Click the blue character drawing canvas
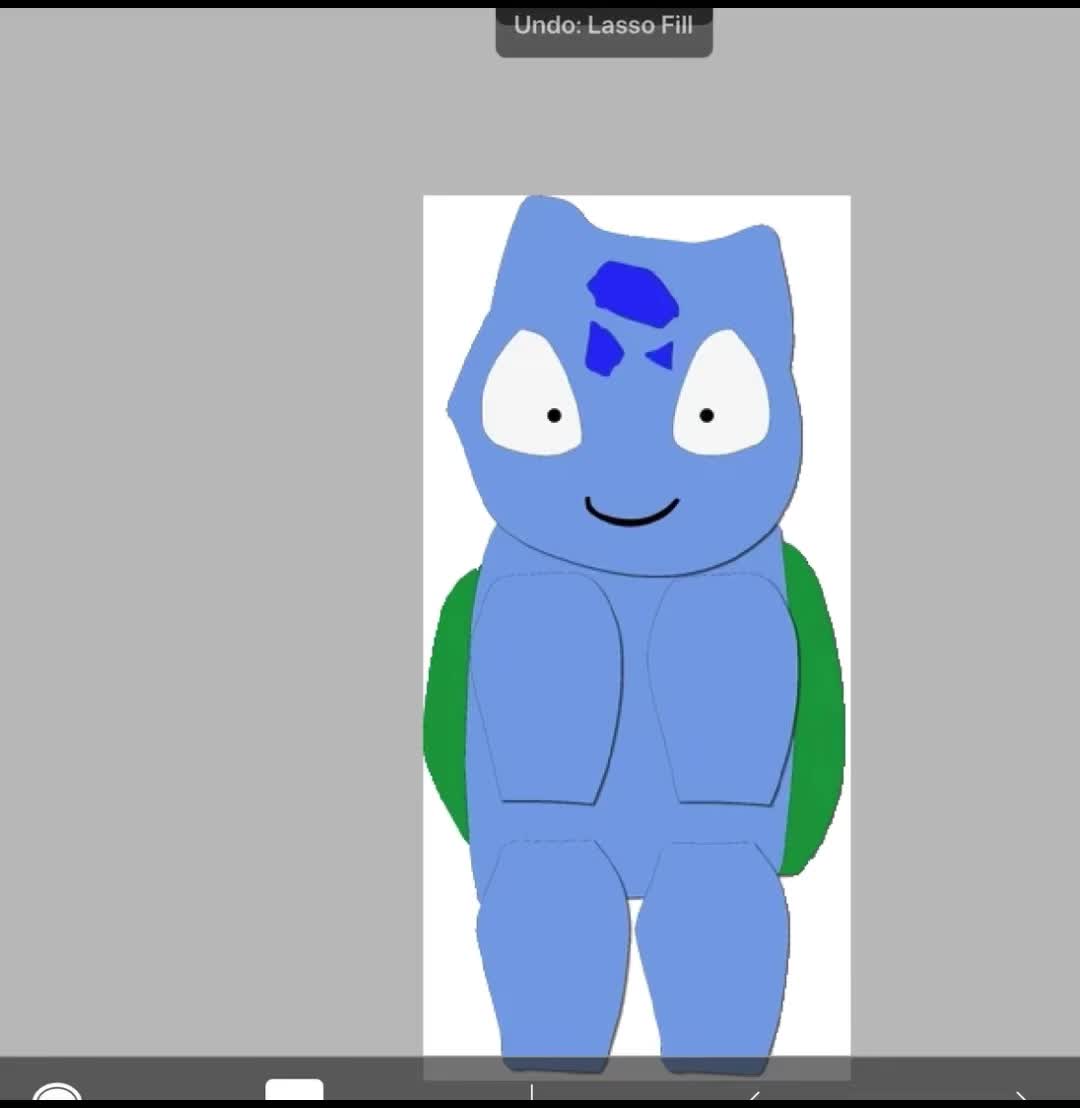This screenshot has height=1108, width=1080. coord(636,637)
